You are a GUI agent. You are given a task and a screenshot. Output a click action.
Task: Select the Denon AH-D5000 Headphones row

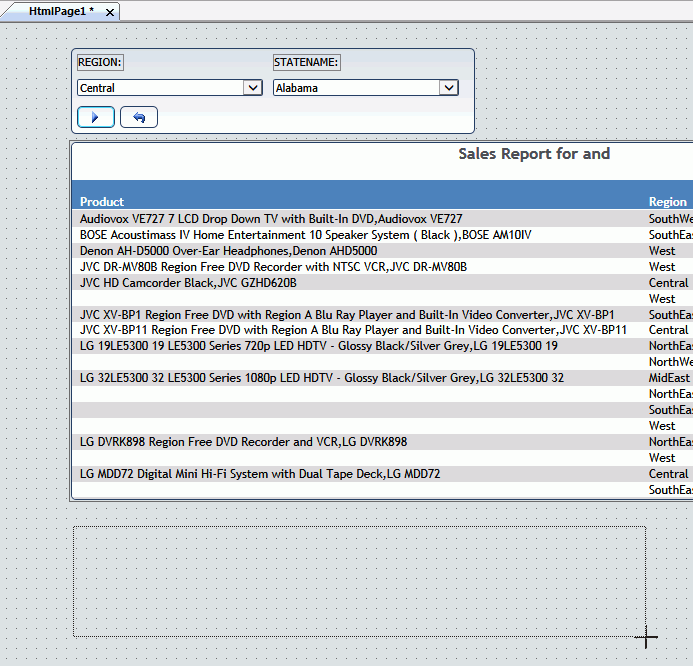[382, 251]
